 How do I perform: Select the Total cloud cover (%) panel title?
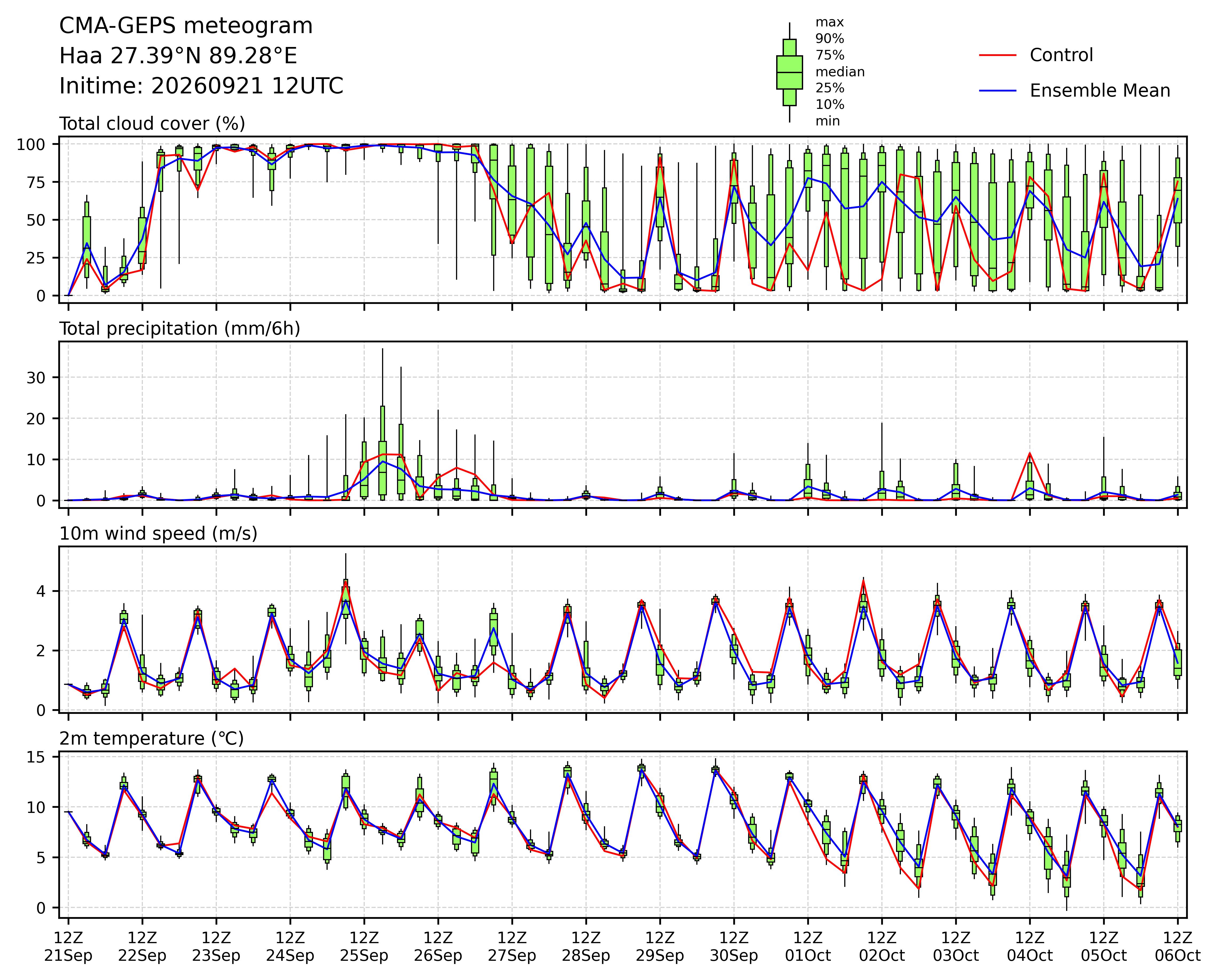click(152, 124)
